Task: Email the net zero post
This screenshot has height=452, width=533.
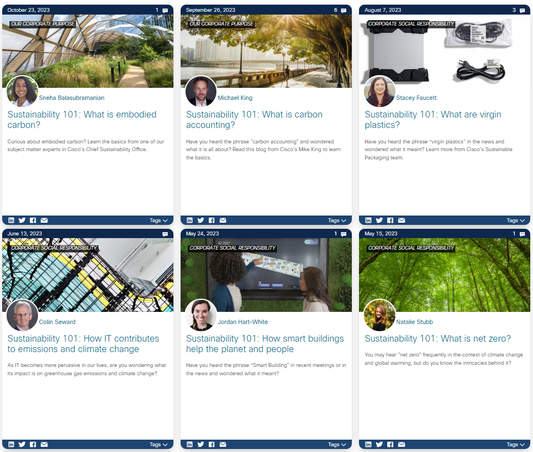Action: click(x=401, y=444)
